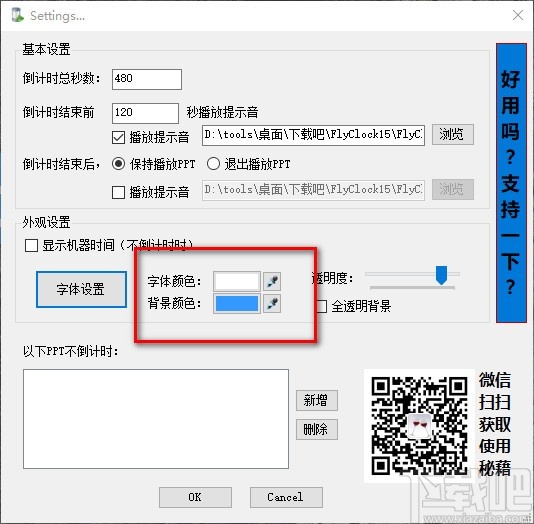Click 删除 to remove a PPT
Viewport: 534px width, 524px height.
tap(317, 429)
